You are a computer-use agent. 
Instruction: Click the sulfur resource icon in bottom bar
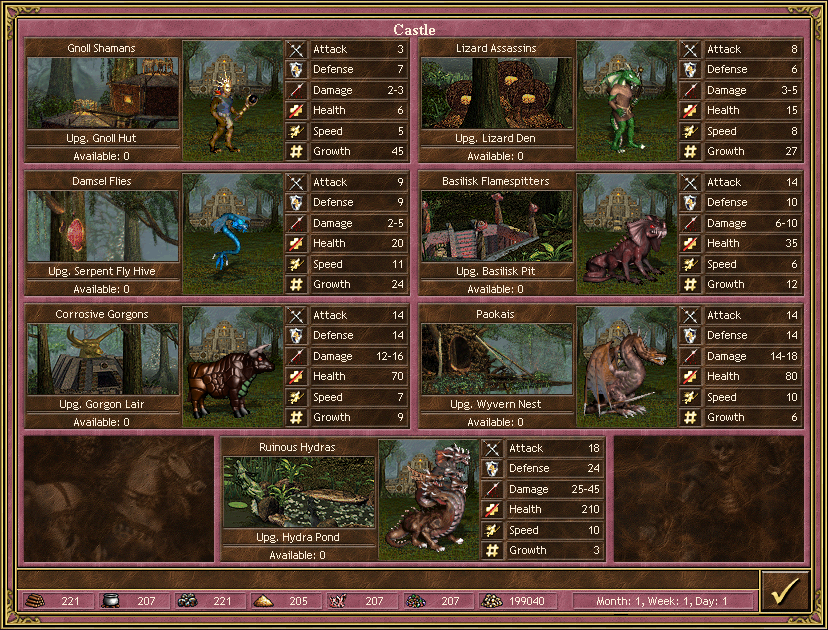(263, 601)
